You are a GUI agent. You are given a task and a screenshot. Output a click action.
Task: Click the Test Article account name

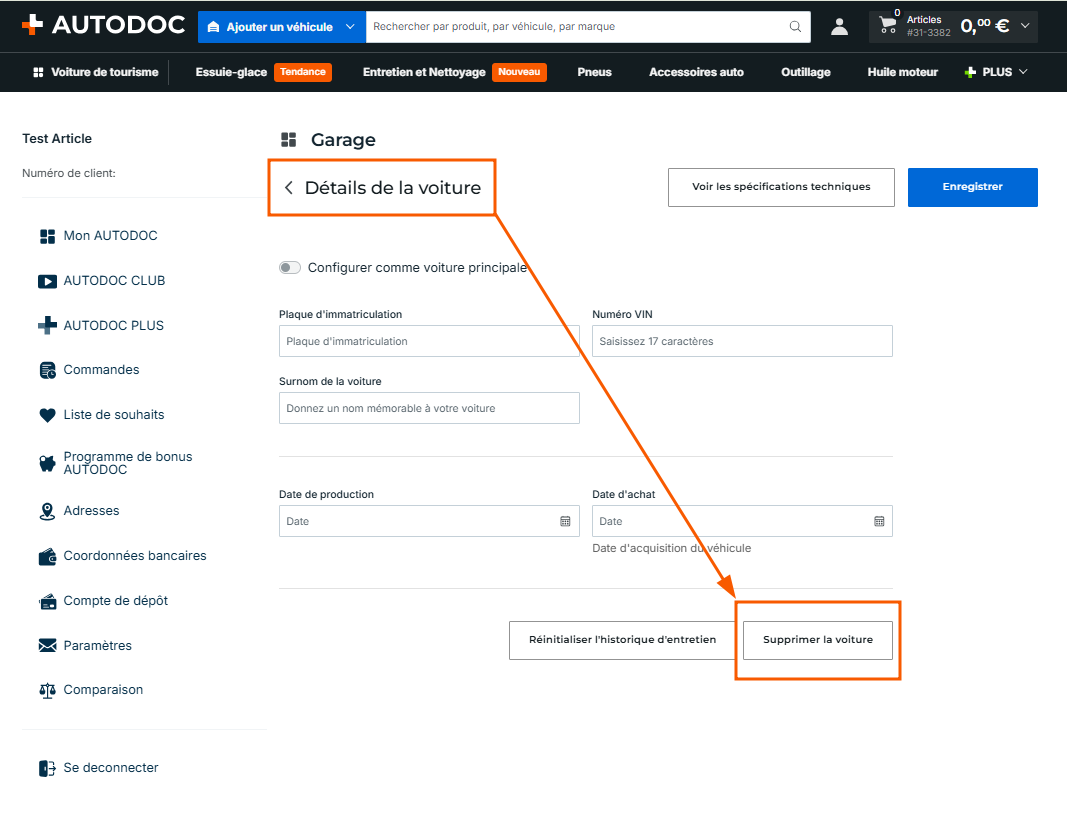57,139
